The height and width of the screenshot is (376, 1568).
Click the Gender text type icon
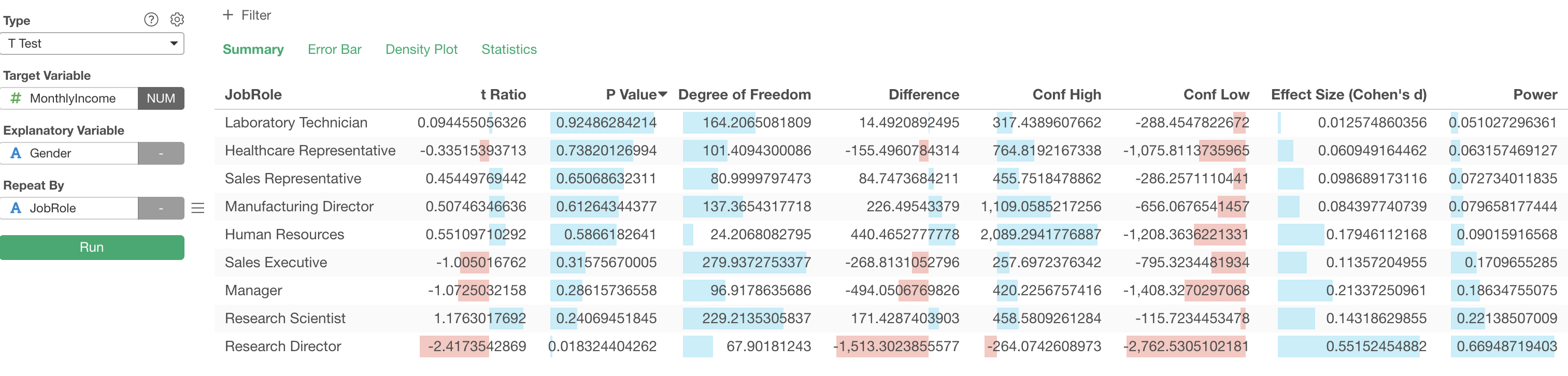tap(16, 153)
